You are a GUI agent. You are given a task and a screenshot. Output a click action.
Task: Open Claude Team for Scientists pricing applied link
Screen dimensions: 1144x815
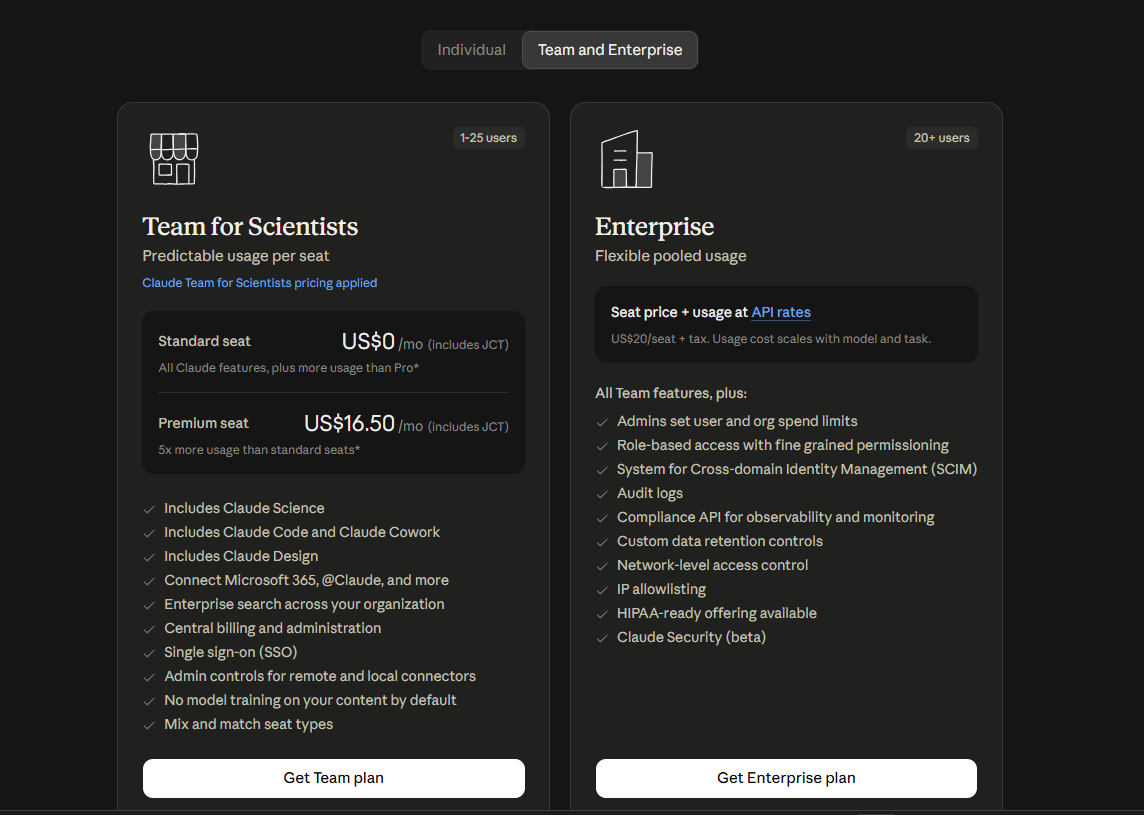pyautogui.click(x=260, y=283)
